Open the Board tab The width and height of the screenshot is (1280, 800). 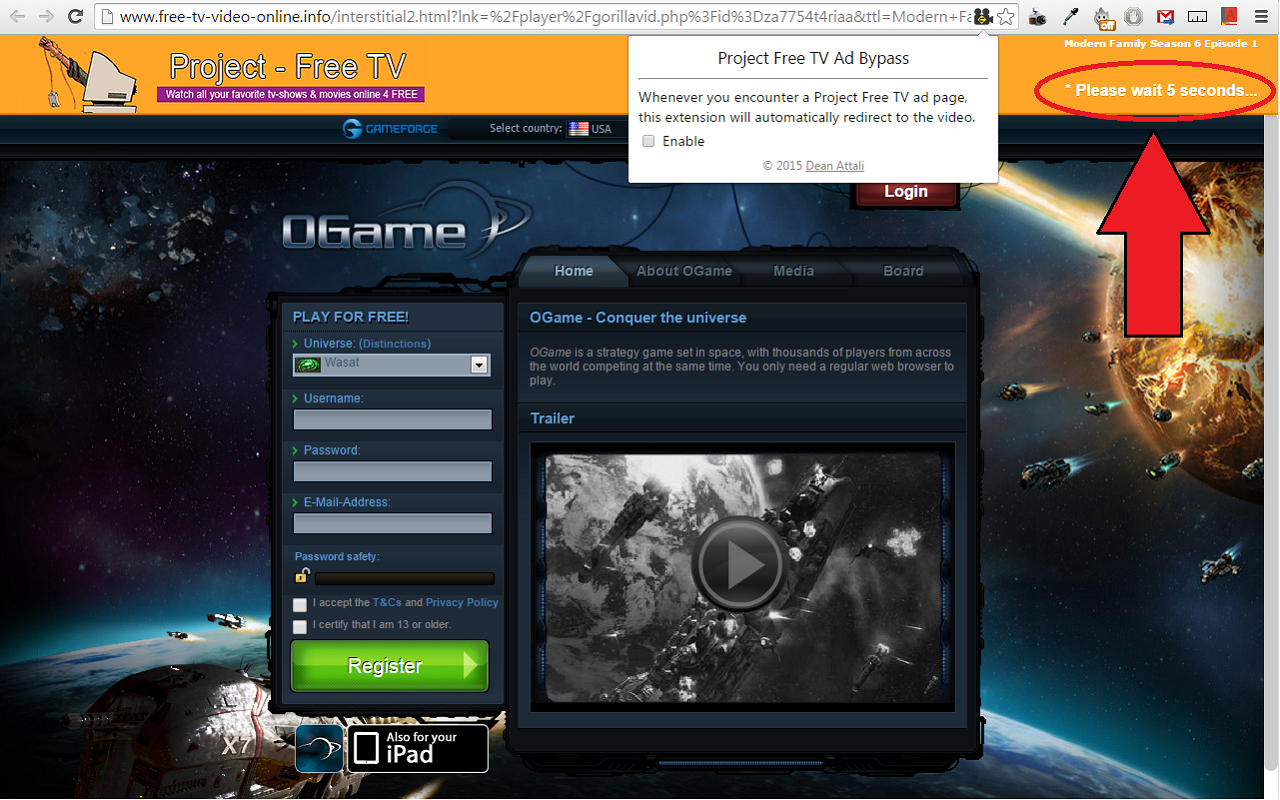tap(903, 271)
